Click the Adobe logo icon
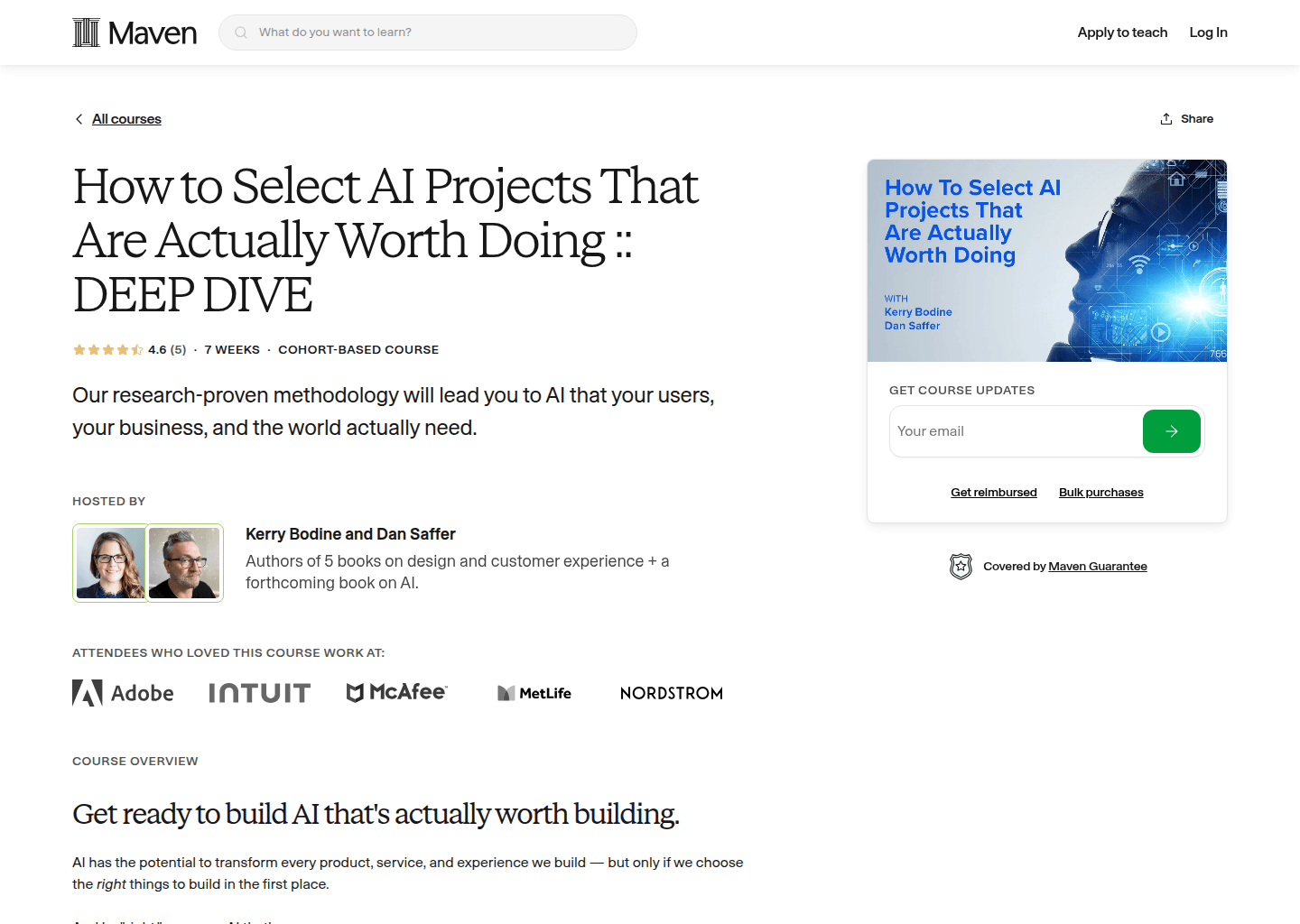1300x924 pixels. [86, 692]
